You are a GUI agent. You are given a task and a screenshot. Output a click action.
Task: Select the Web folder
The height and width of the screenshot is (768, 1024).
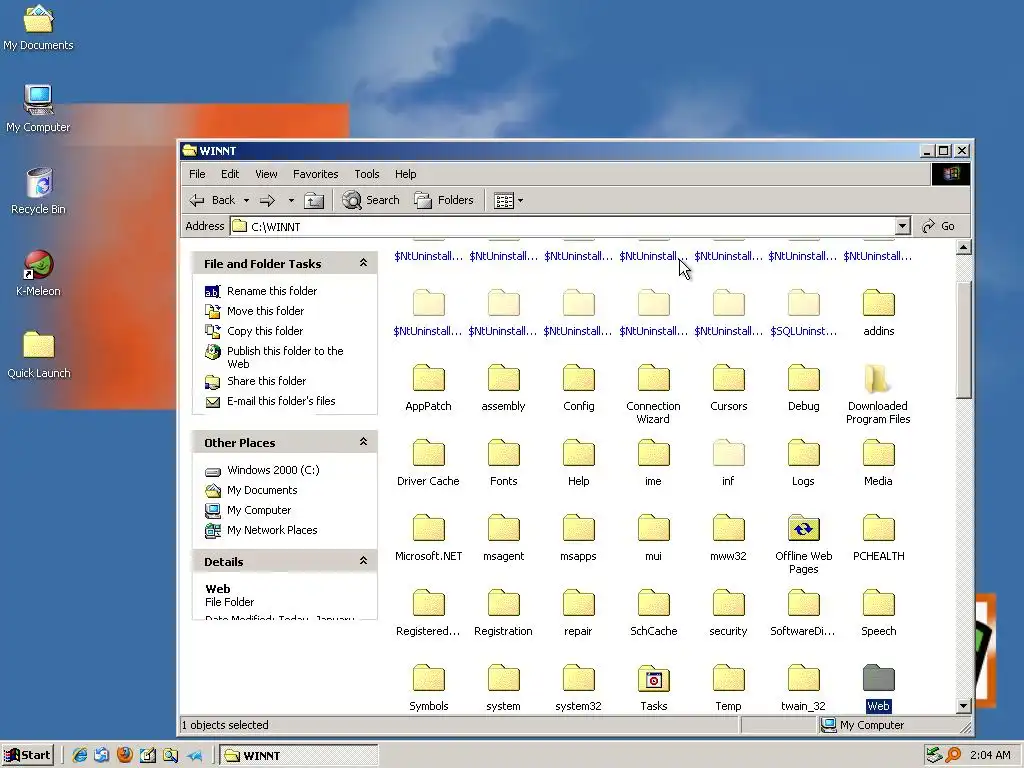coord(878,687)
